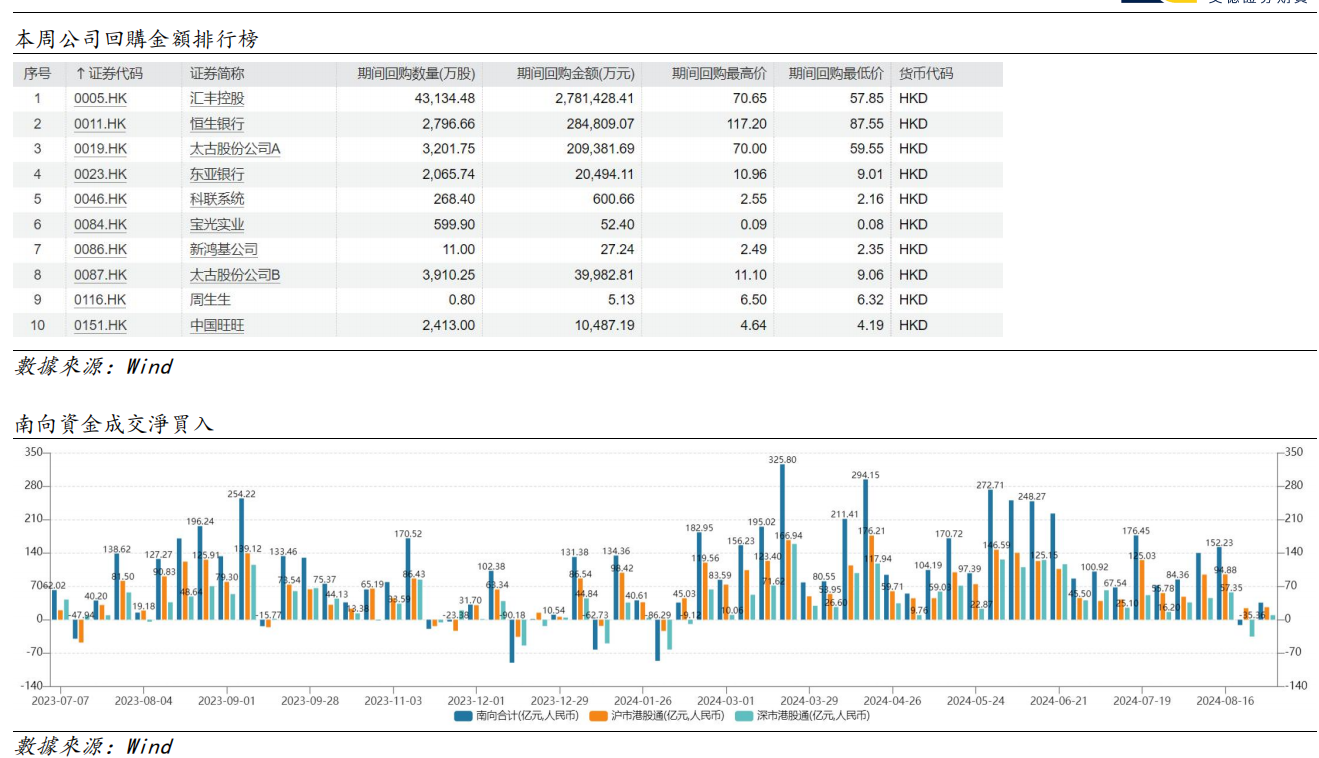
Task: Click the 序号 column header
Action: [37, 74]
